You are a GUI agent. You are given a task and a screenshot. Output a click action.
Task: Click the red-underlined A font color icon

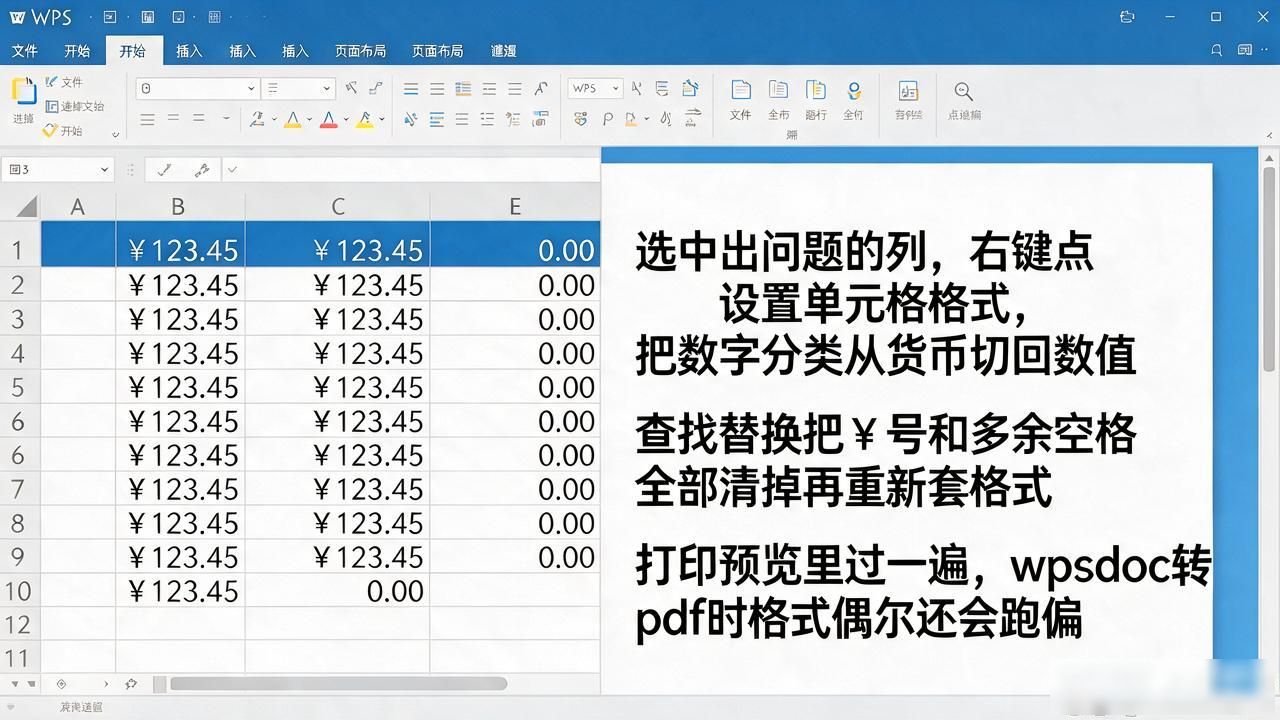pyautogui.click(x=329, y=120)
